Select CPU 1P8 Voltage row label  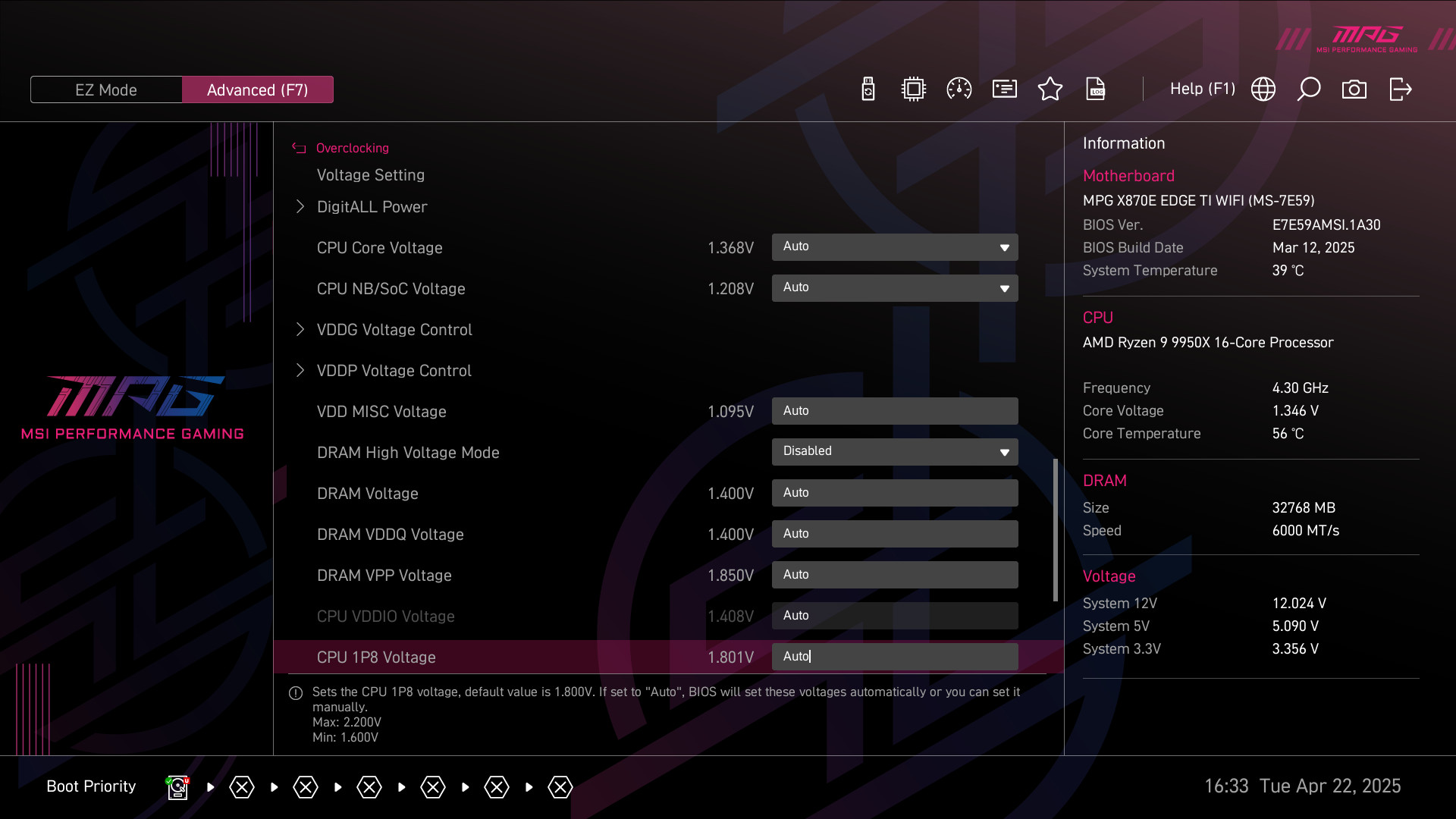(x=376, y=657)
